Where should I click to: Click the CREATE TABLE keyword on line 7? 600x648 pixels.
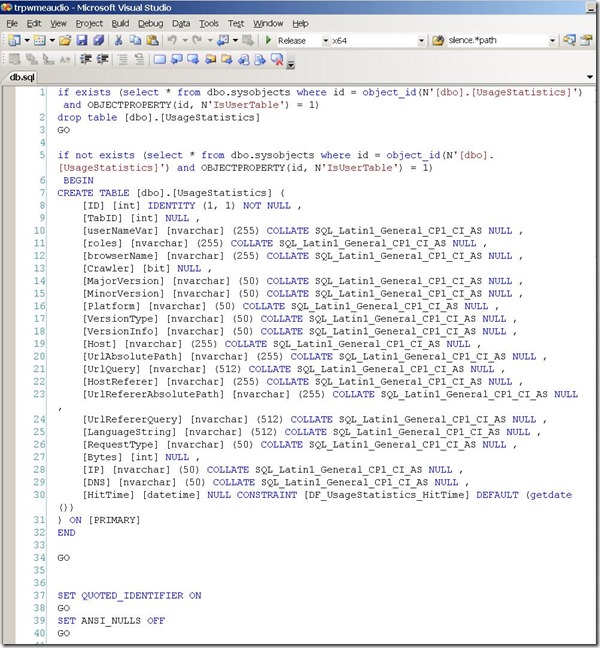93,193
